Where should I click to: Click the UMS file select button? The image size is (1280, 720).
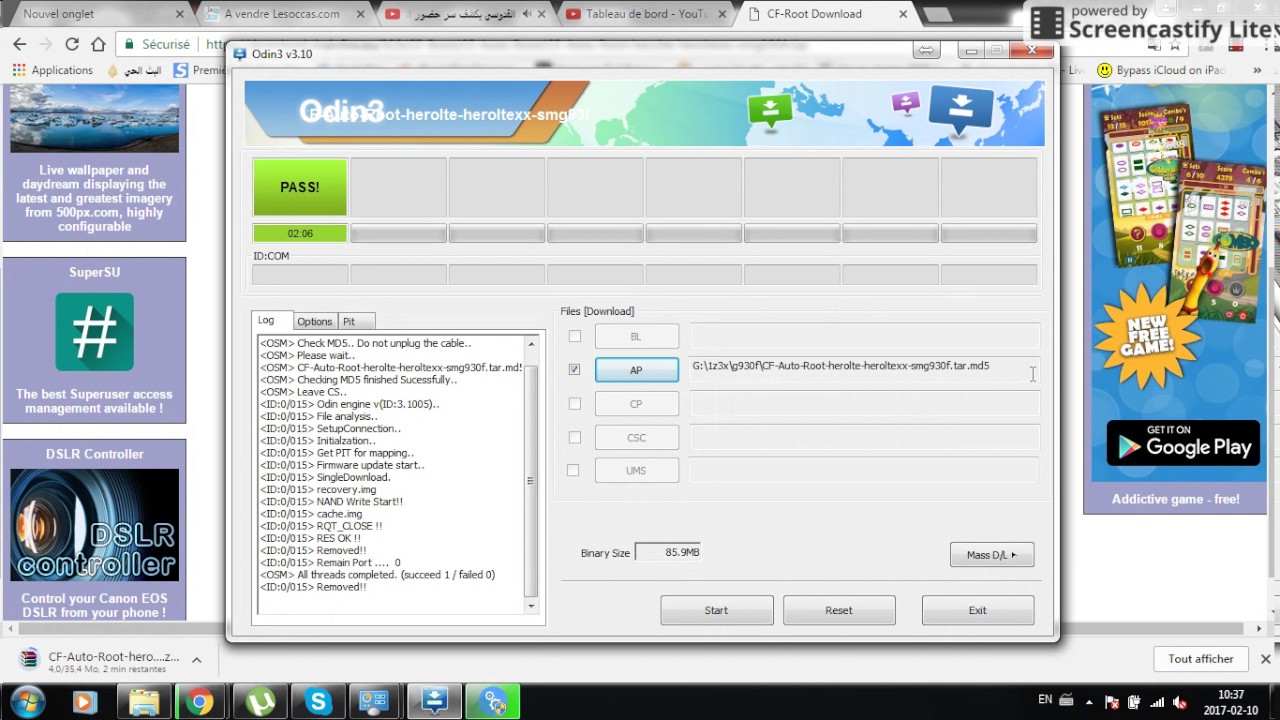(637, 470)
